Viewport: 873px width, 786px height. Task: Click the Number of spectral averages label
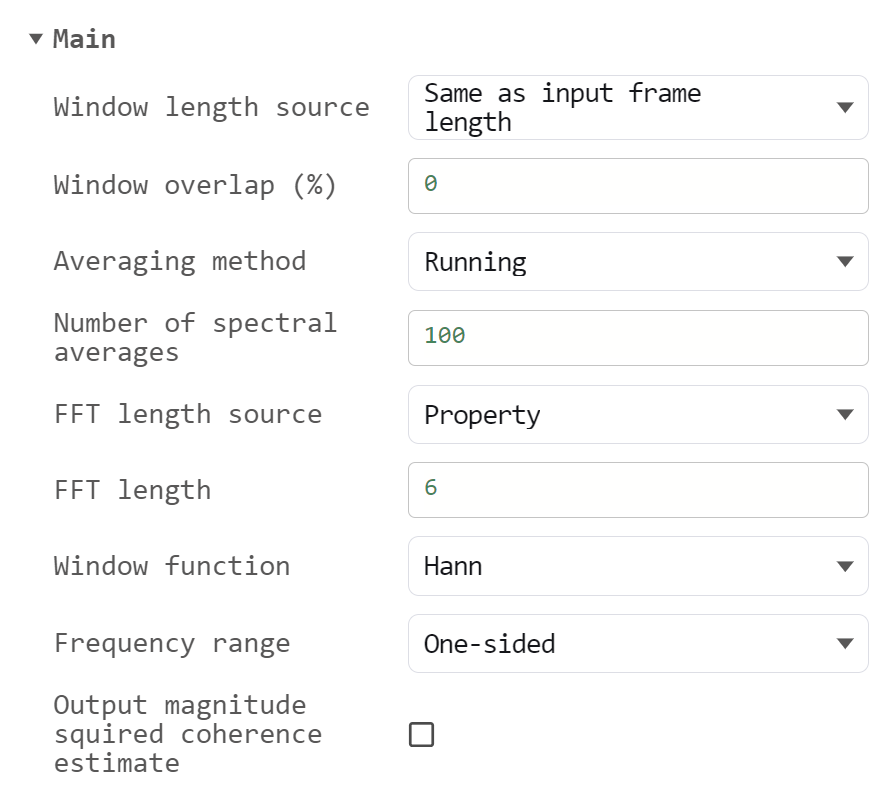point(195,337)
